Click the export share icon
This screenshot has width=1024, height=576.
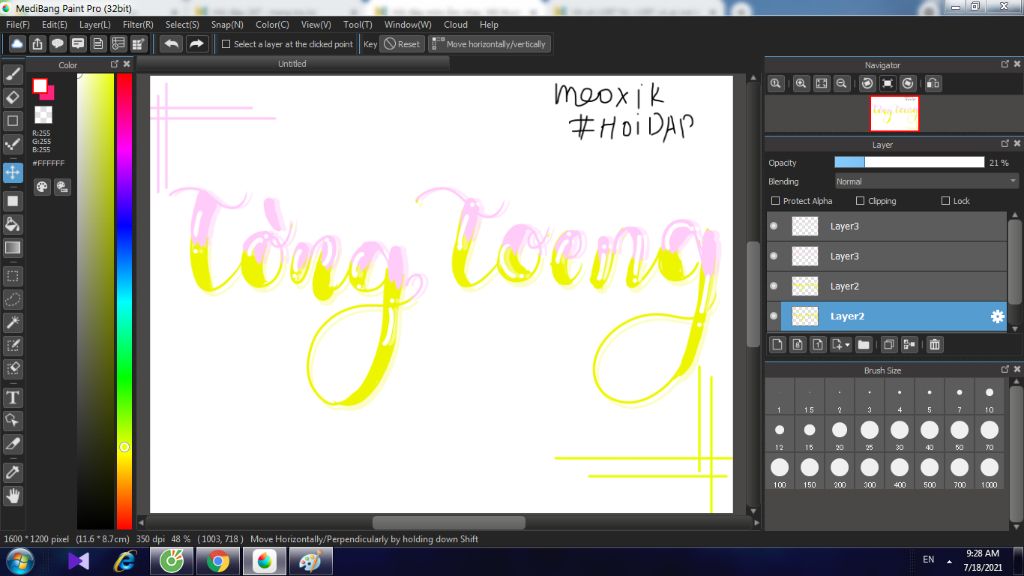(37, 44)
